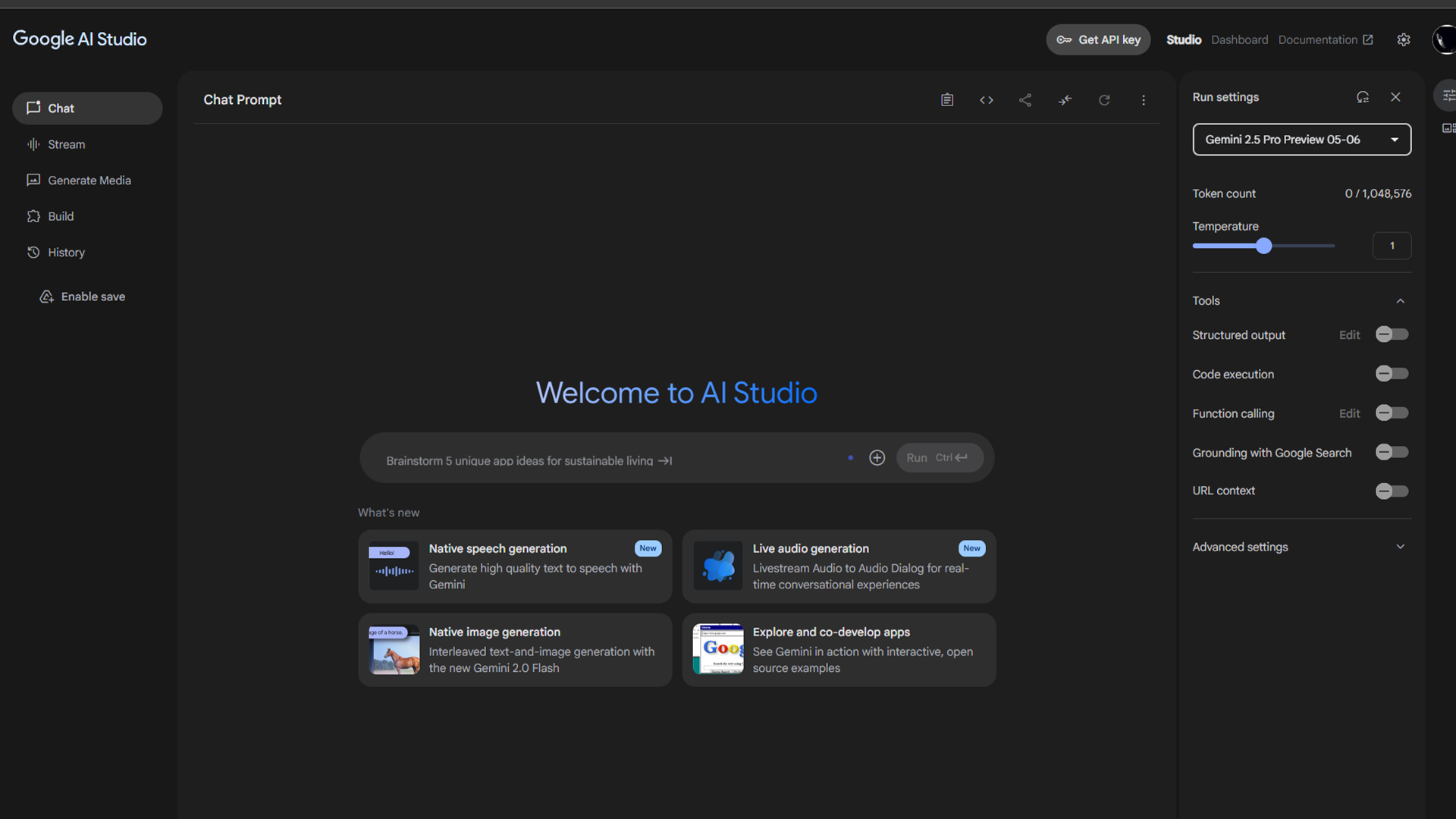Open the system instructions clipboard icon
Viewport: 1456px width, 819px height.
pyautogui.click(x=946, y=100)
